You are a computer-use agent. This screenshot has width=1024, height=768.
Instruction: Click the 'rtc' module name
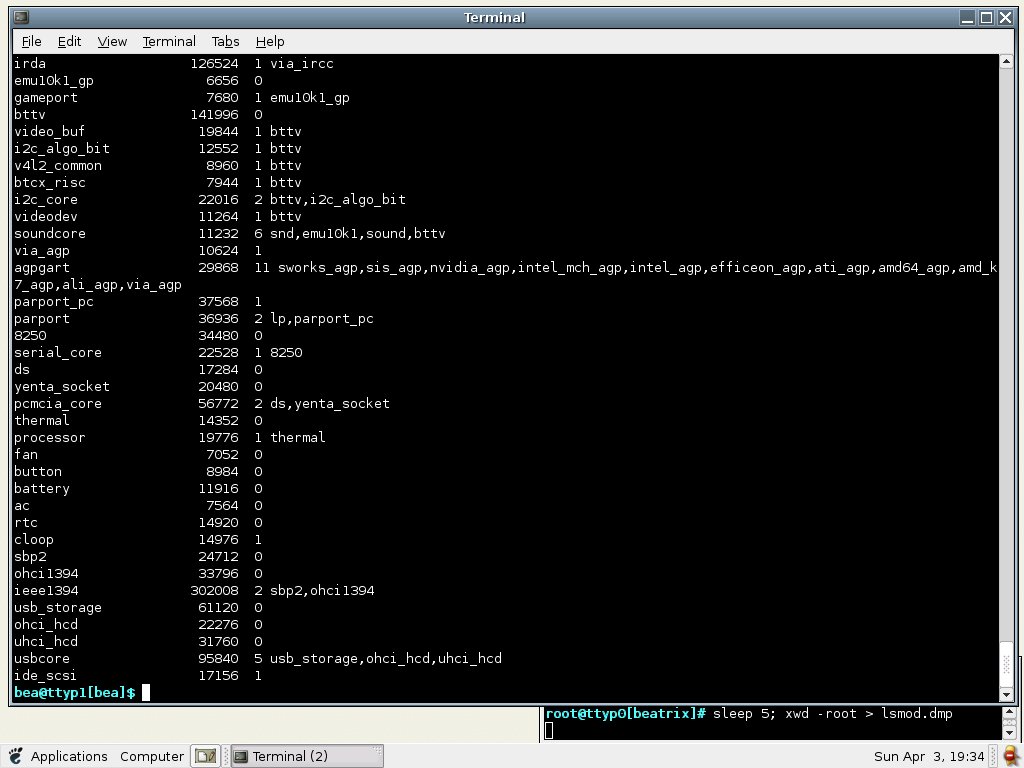25,522
